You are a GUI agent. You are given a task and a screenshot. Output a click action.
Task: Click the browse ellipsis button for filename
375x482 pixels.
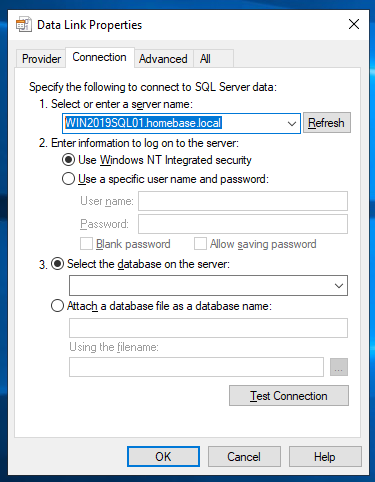tap(339, 367)
